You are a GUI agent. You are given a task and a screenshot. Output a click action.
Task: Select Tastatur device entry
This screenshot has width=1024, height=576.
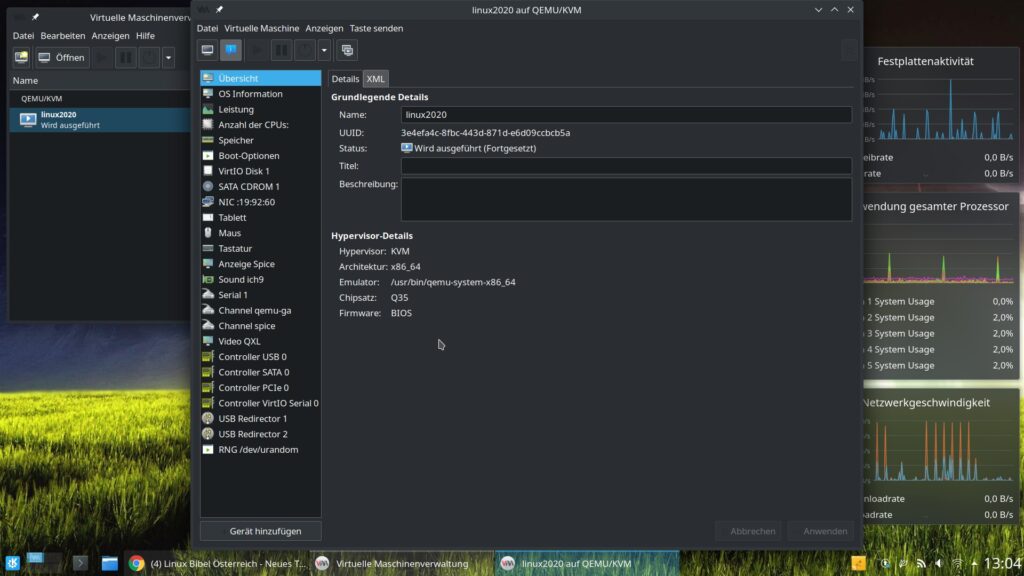[x=261, y=248]
